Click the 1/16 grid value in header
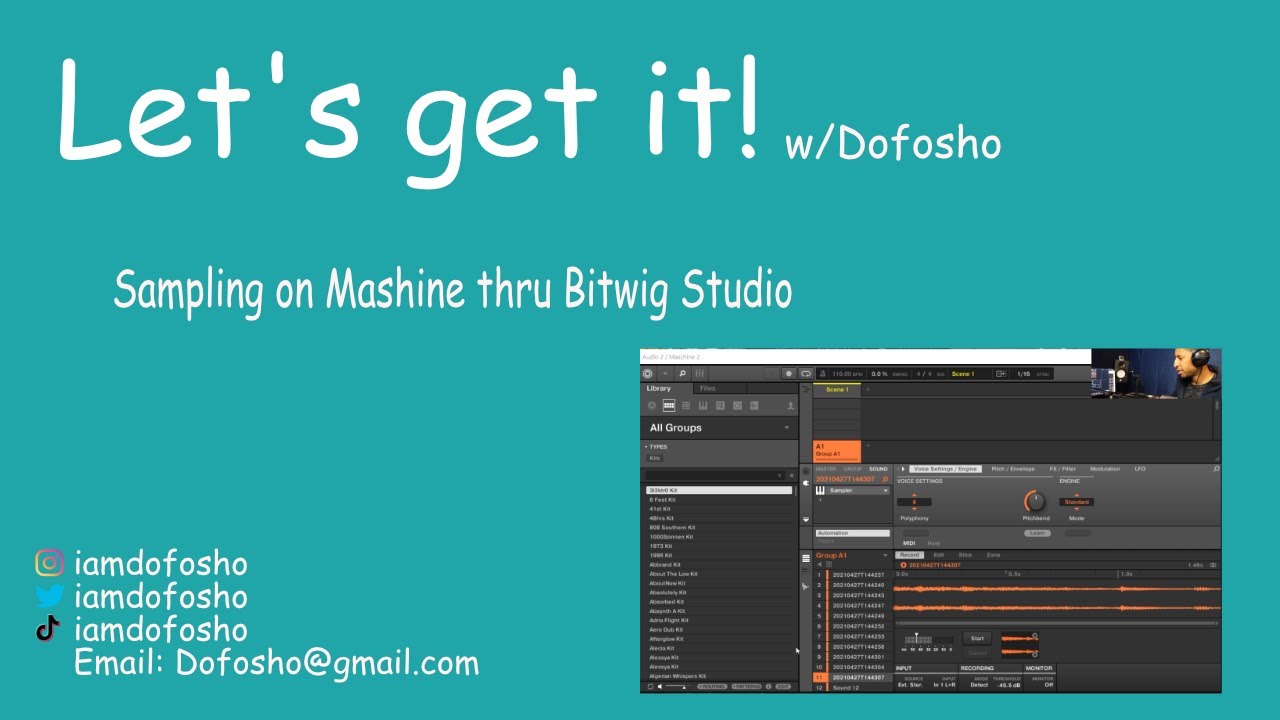 click(1024, 374)
